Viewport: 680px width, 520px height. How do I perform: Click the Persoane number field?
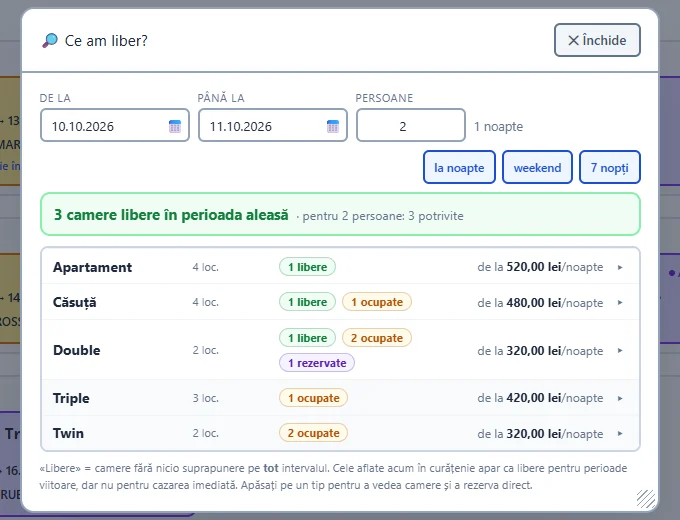[411, 125]
